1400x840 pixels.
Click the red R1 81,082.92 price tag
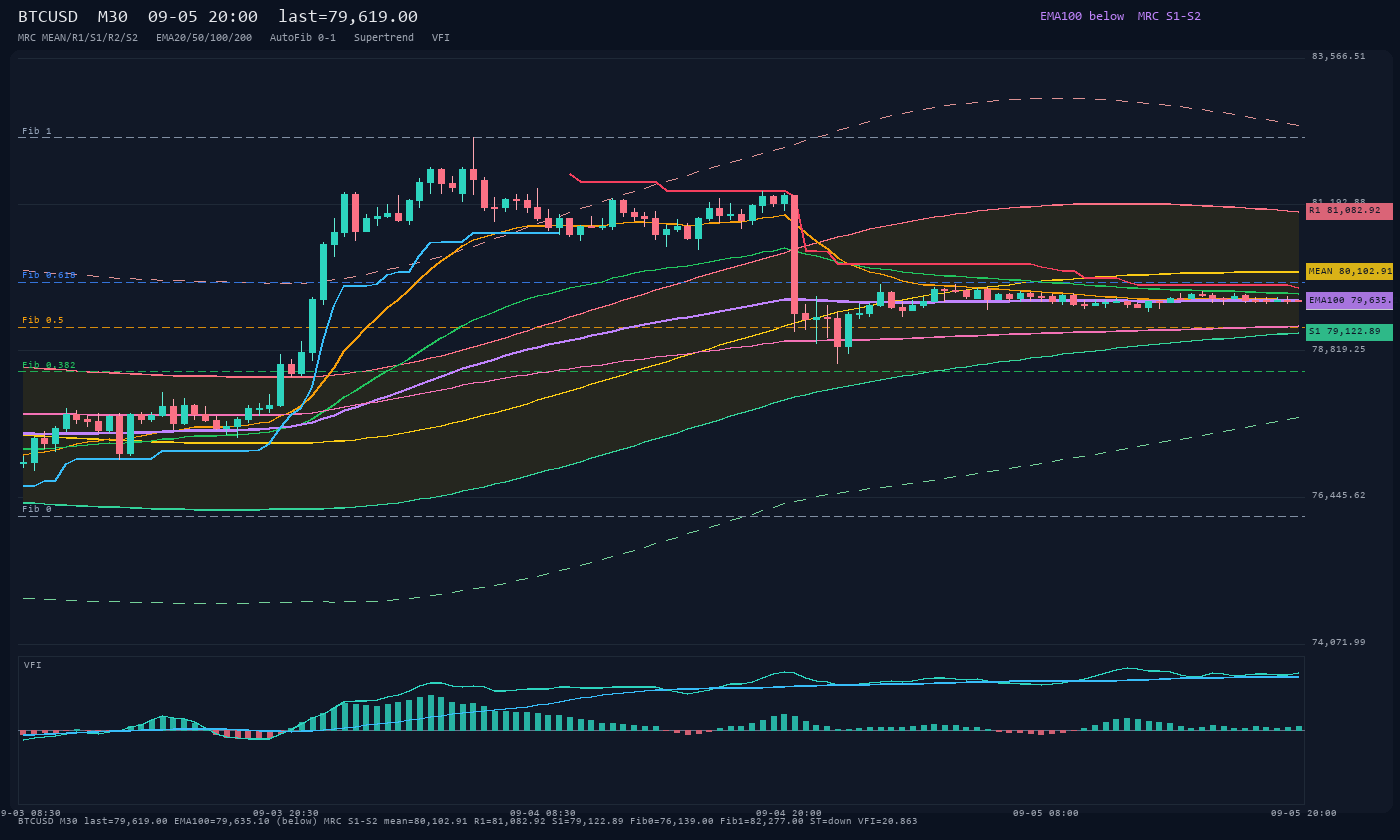click(x=1349, y=211)
